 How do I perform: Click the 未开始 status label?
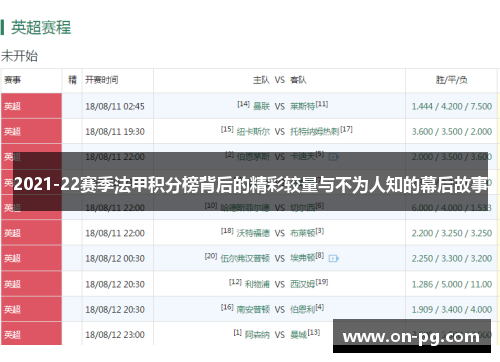click(x=19, y=56)
